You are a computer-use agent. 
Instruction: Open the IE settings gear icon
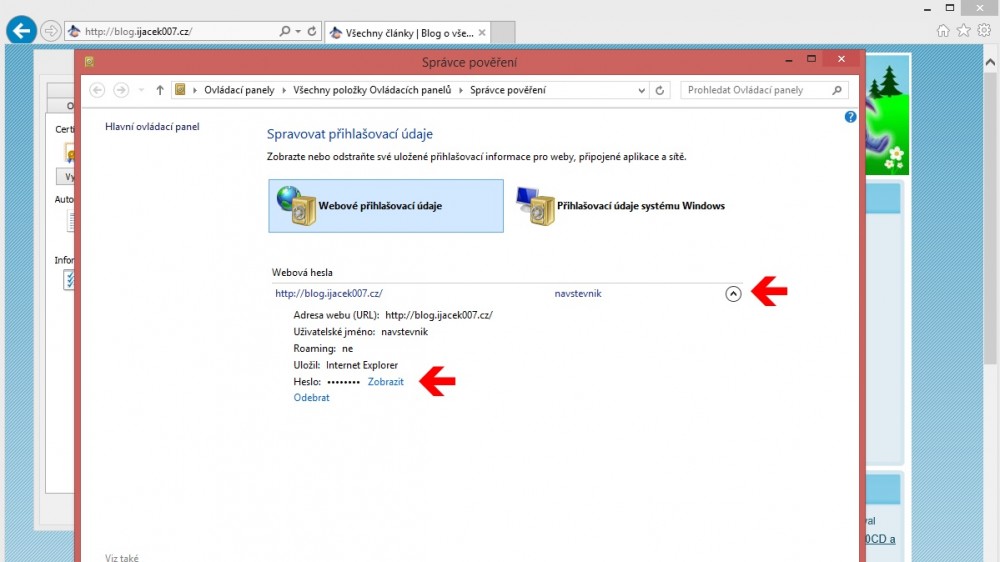click(983, 31)
